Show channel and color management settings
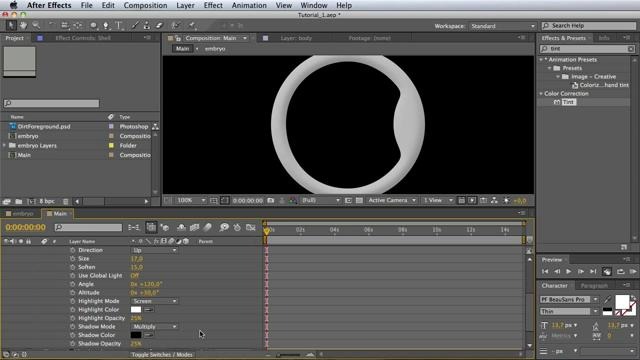 (293, 200)
